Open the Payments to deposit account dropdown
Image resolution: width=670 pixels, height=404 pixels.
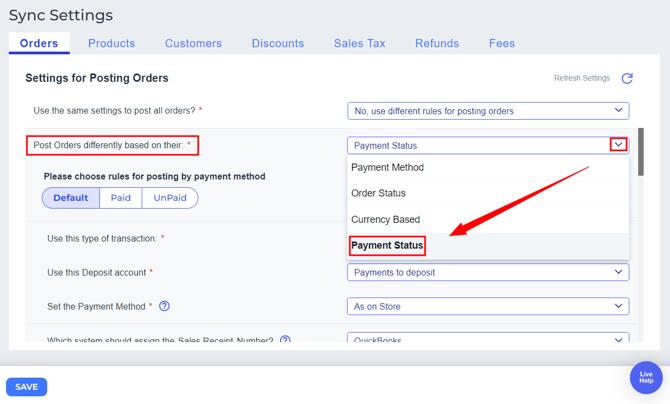(488, 272)
